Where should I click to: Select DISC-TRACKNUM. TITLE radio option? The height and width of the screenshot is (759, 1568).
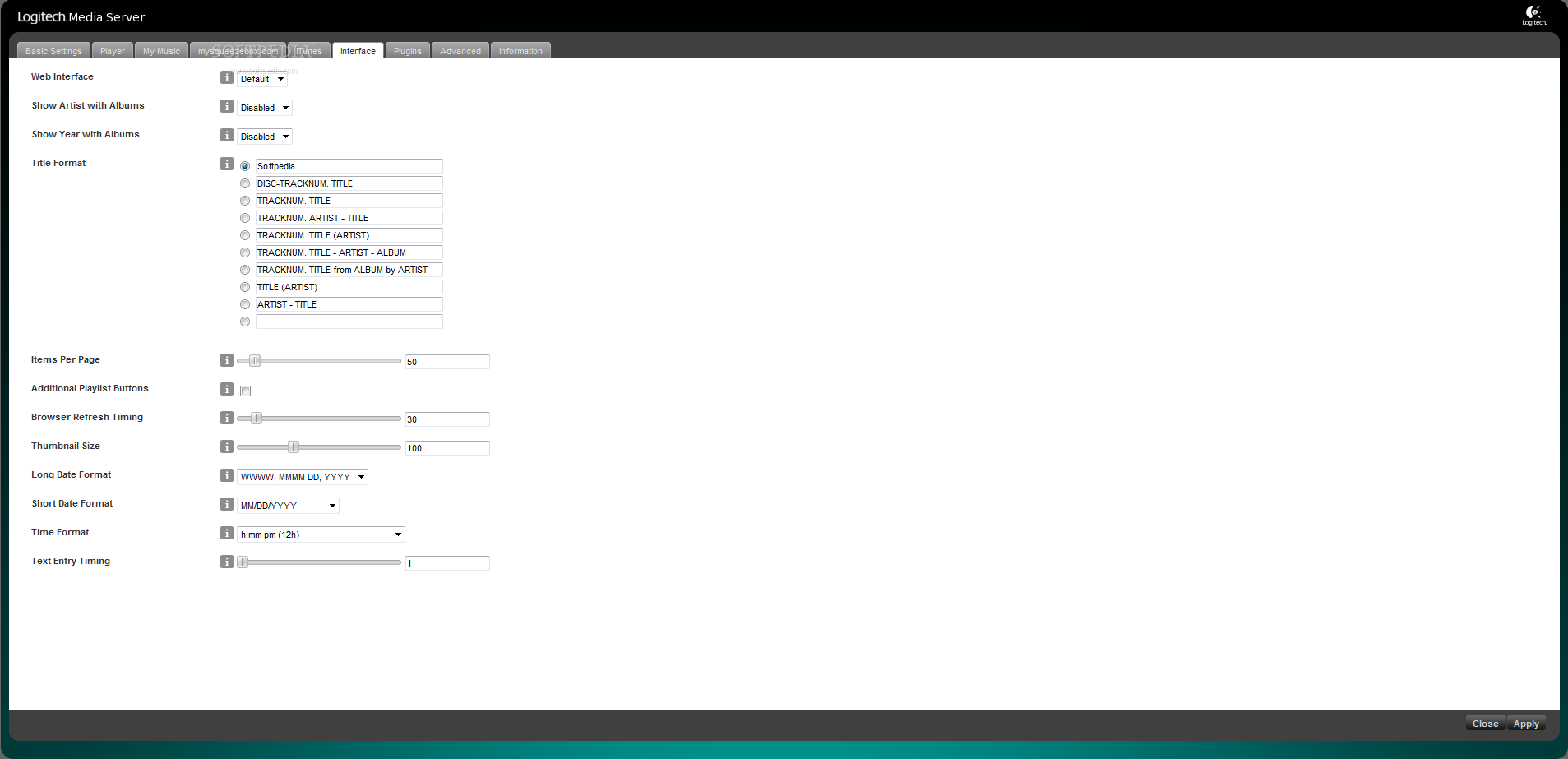coord(245,183)
